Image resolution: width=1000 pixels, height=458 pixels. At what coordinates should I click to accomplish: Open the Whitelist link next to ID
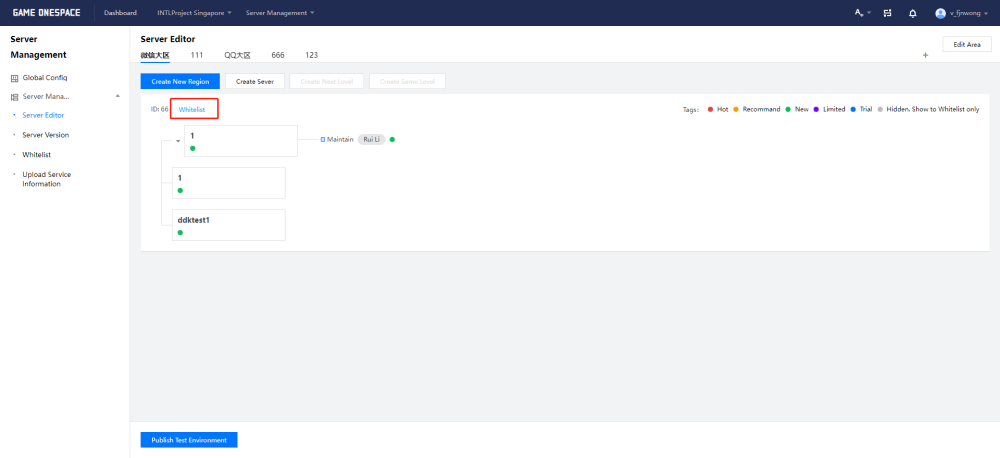click(x=192, y=109)
